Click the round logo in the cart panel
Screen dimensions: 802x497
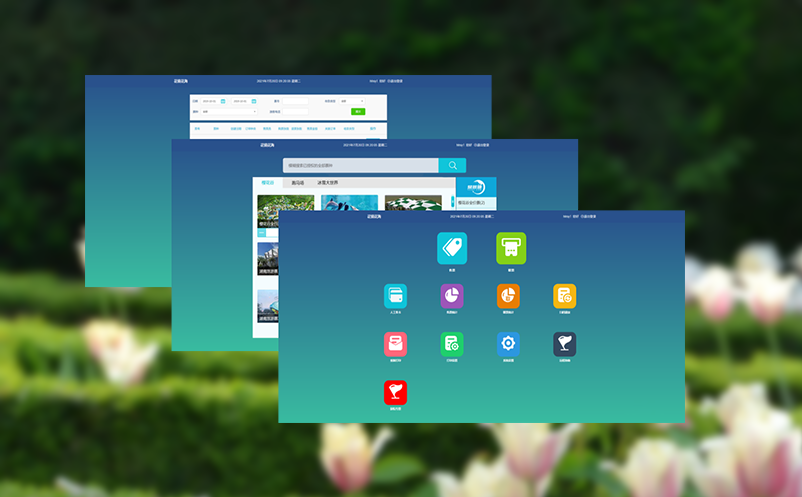tap(476, 187)
